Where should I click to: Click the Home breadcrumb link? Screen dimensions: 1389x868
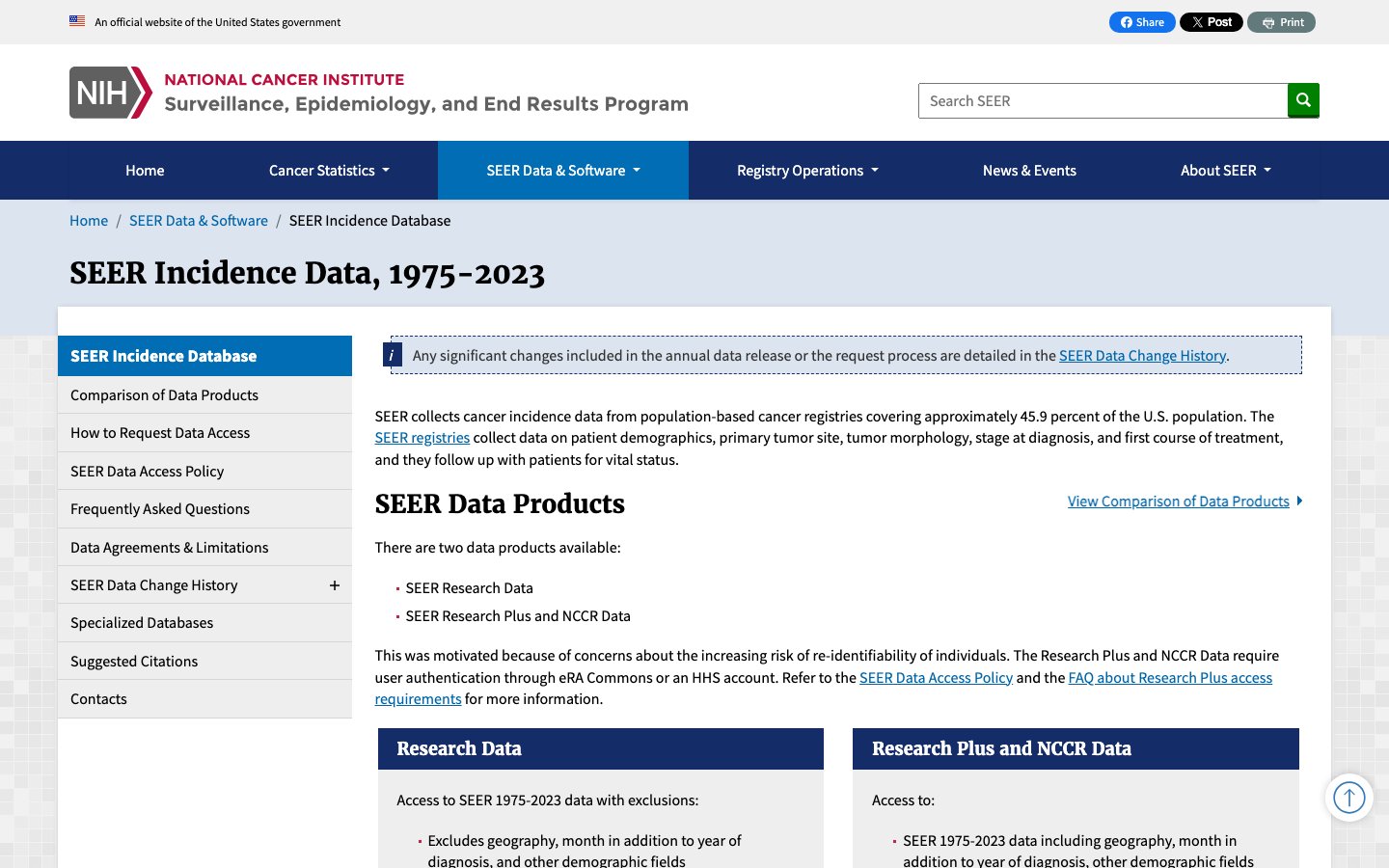[89, 221]
